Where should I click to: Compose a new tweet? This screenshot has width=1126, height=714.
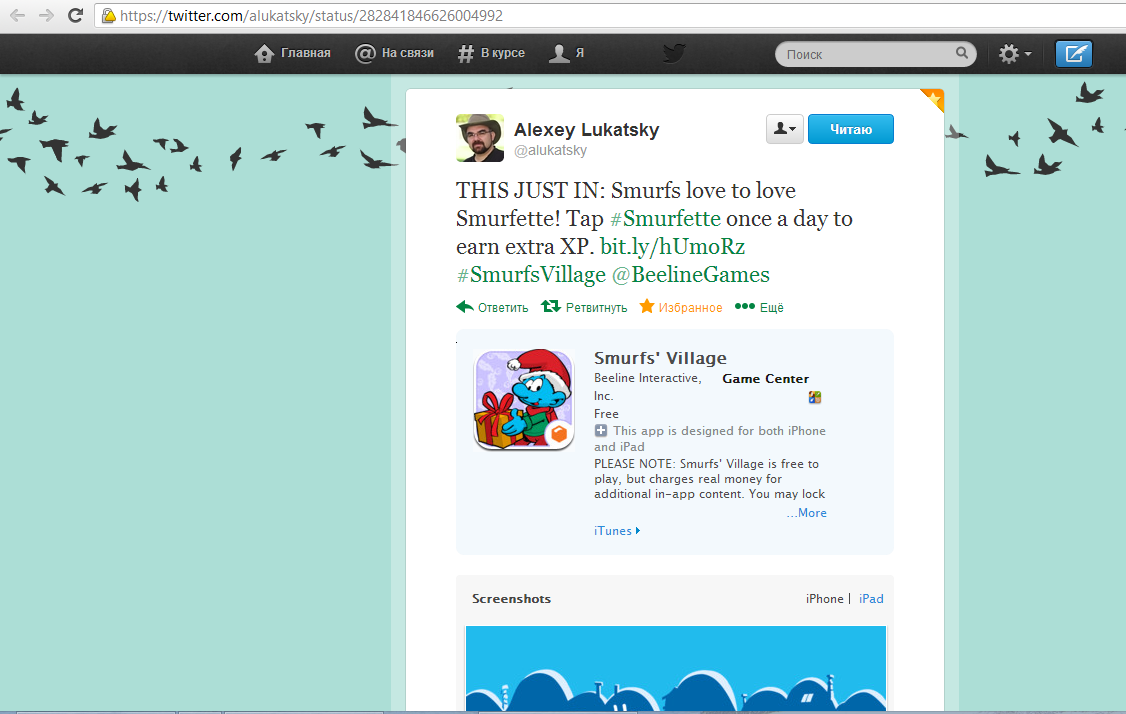point(1074,54)
